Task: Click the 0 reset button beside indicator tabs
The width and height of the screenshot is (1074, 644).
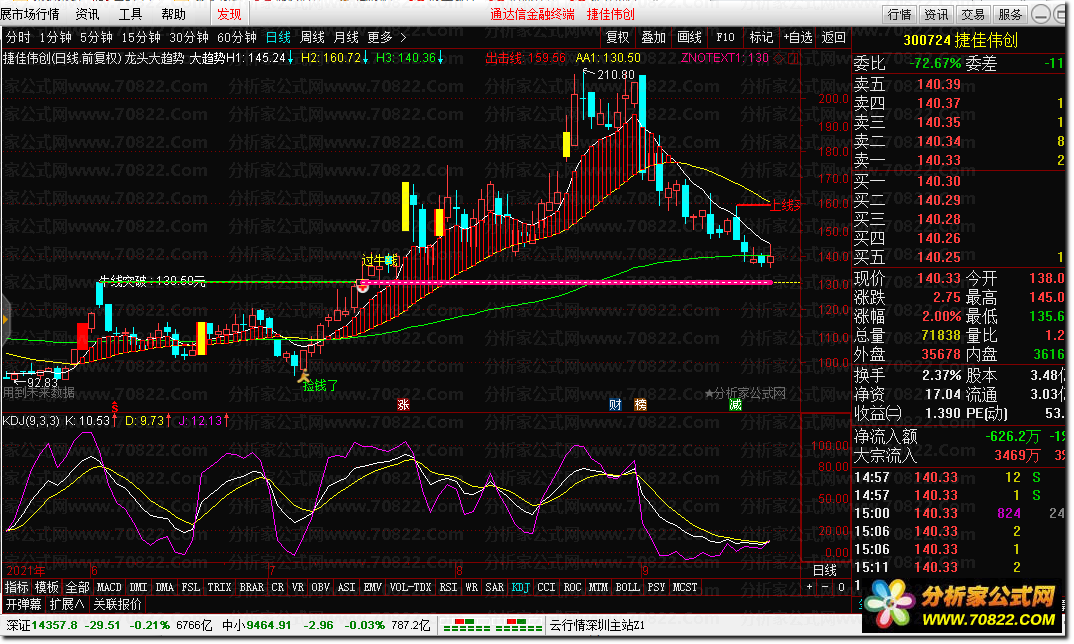Action: [841, 587]
